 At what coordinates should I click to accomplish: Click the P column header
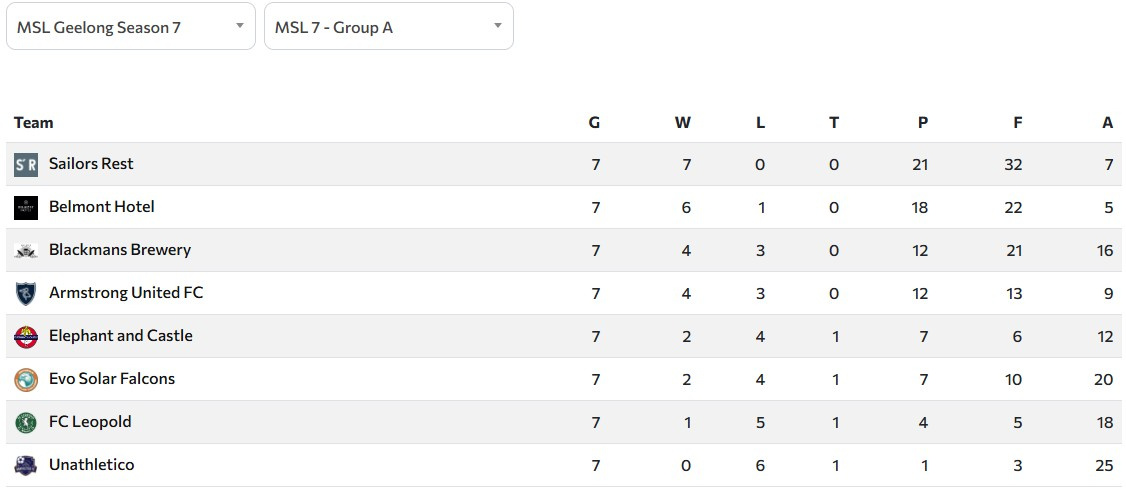[922, 123]
